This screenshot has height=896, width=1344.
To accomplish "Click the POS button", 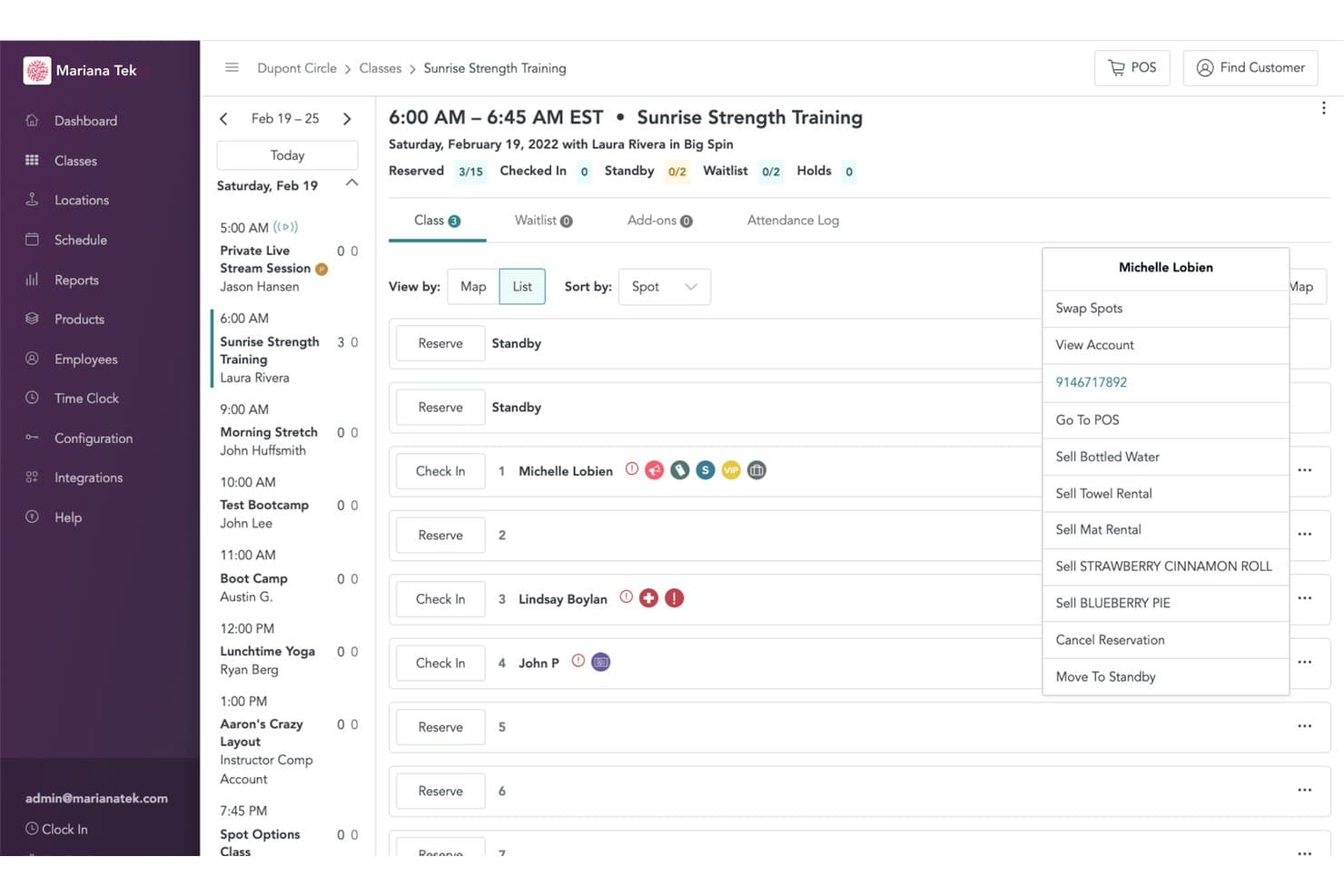I will (x=1132, y=68).
